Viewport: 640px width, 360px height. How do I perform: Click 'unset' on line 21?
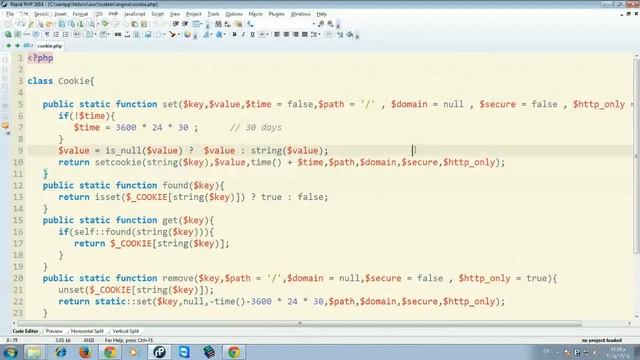(71, 290)
